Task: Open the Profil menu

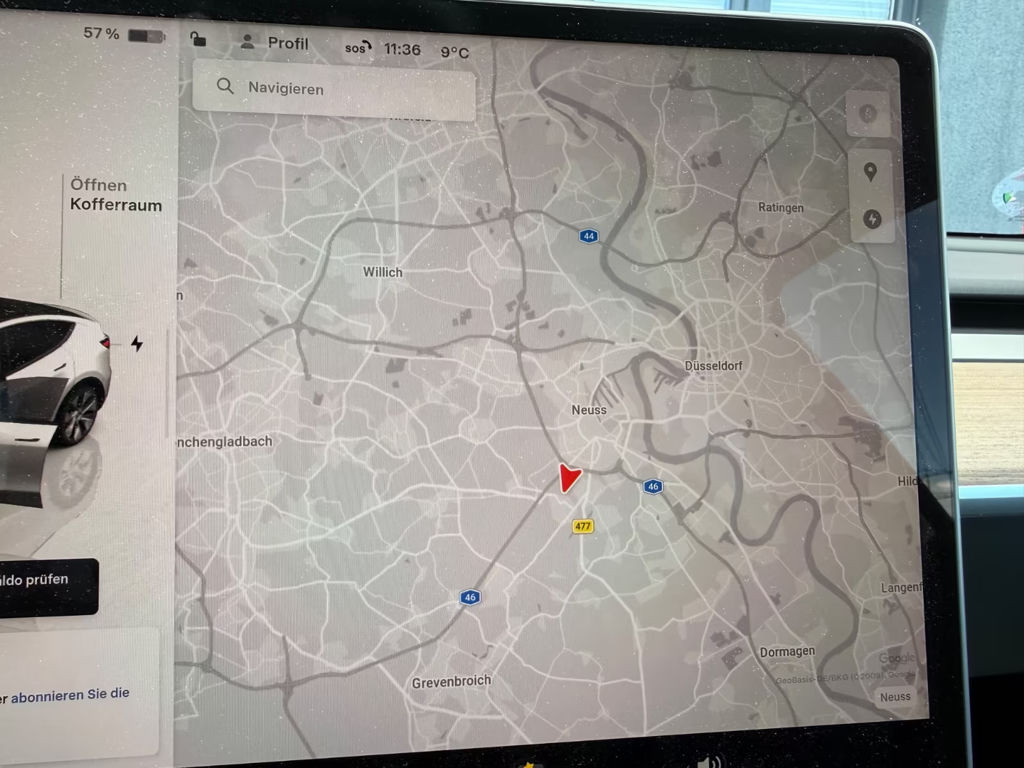Action: (x=274, y=43)
